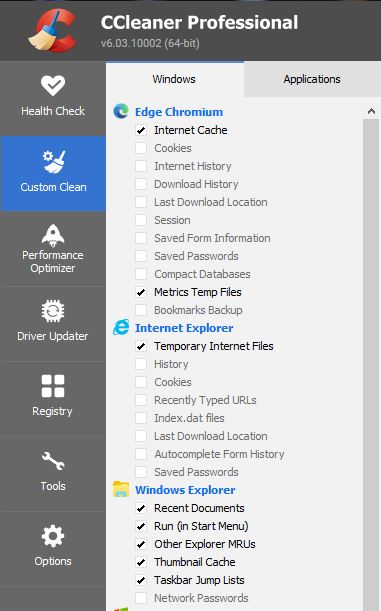Image resolution: width=381 pixels, height=611 pixels.
Task: Collapse the Windows Explorer section header
Action: 185,490
